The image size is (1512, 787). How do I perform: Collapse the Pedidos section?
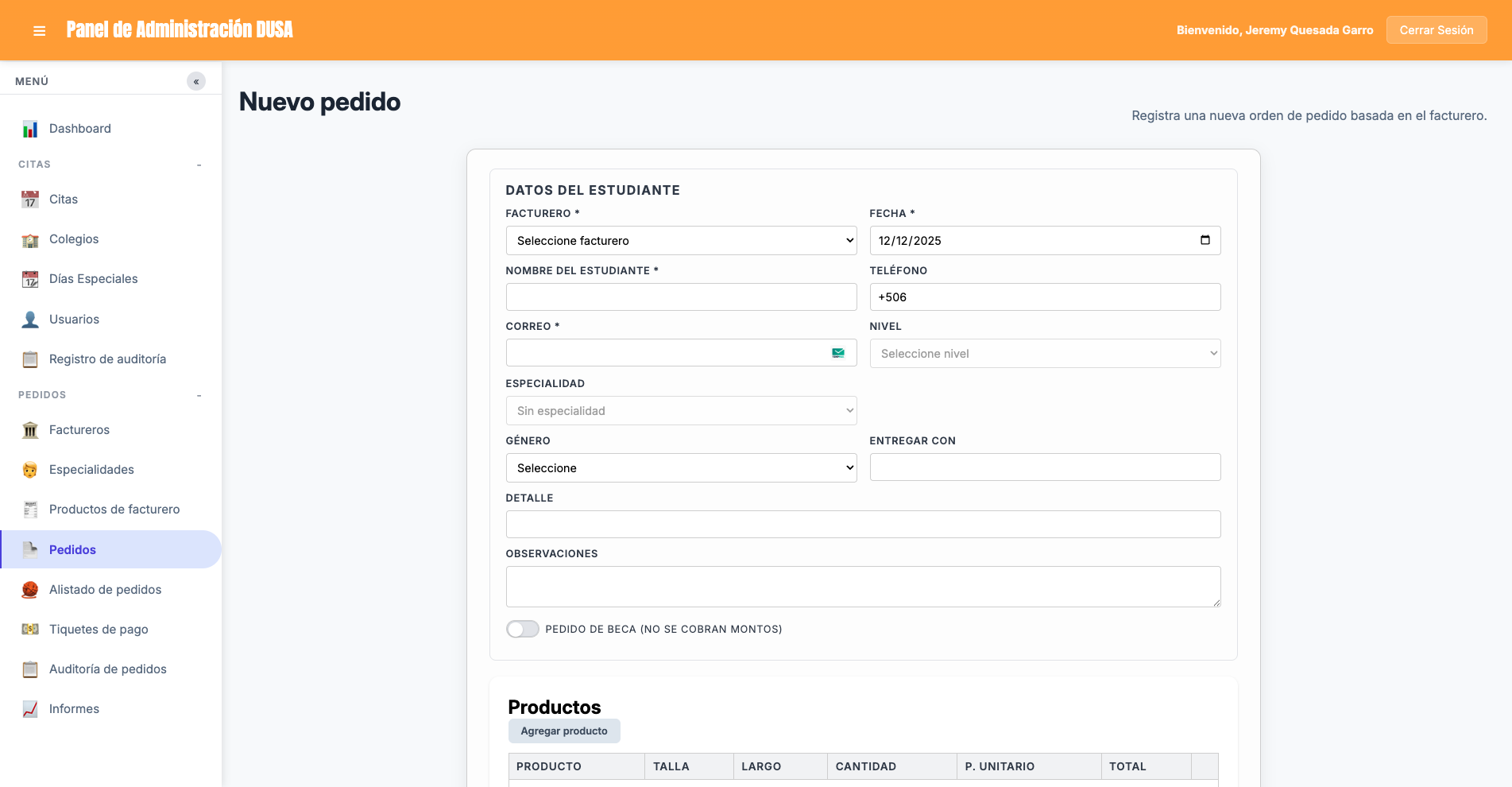click(199, 395)
